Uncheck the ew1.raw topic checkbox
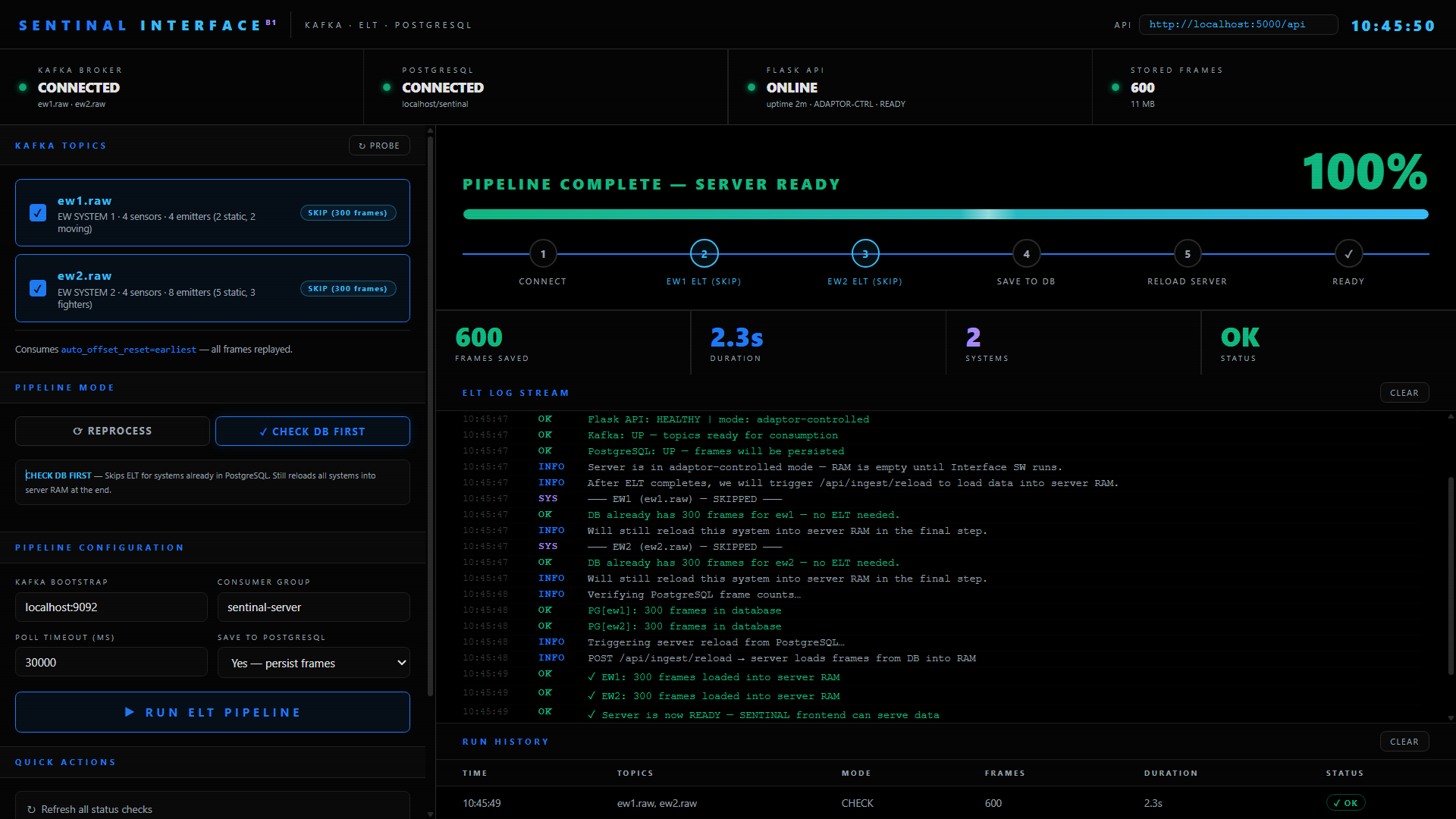Screen dimensions: 1456x819 click(x=38, y=213)
